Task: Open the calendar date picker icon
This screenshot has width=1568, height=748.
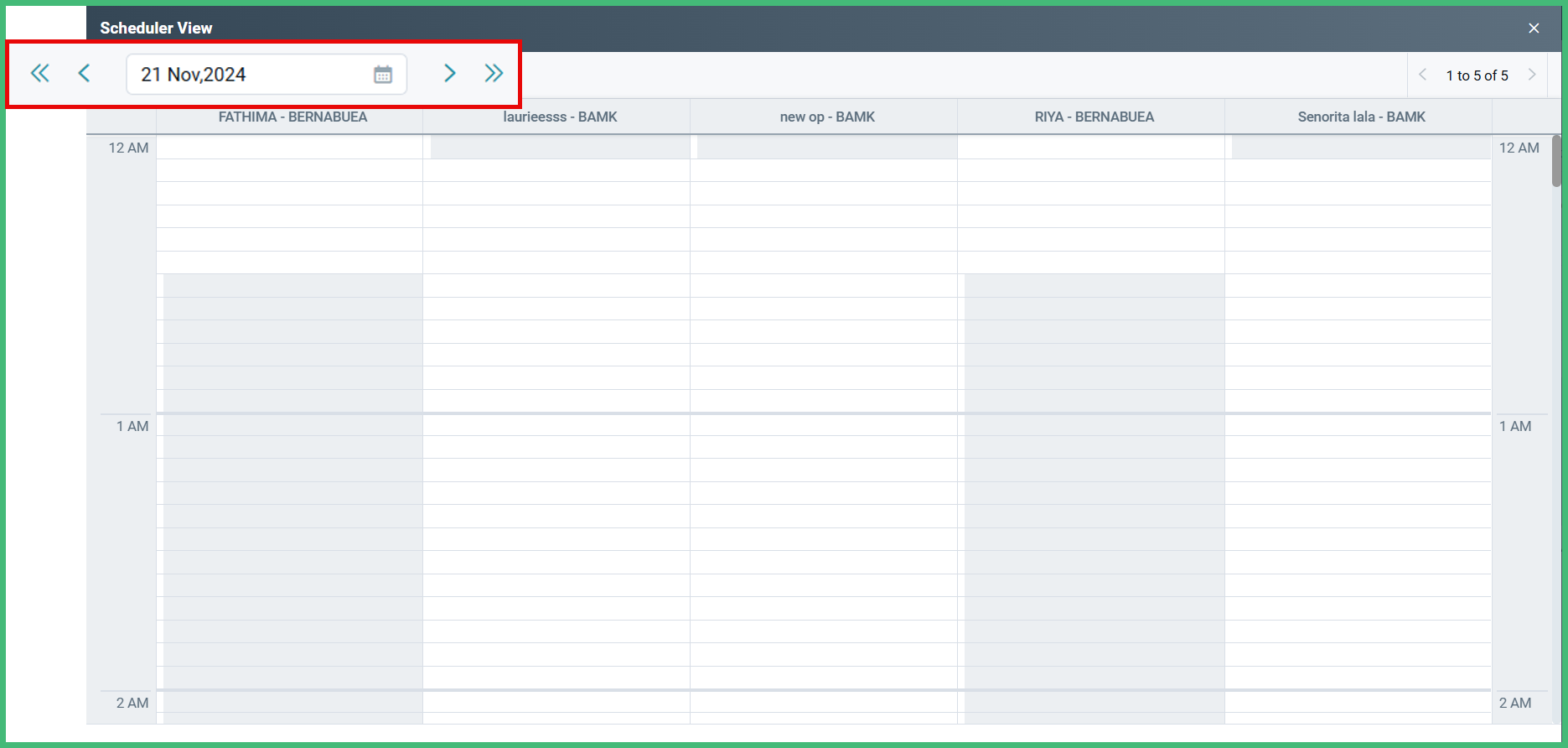Action: (x=383, y=75)
